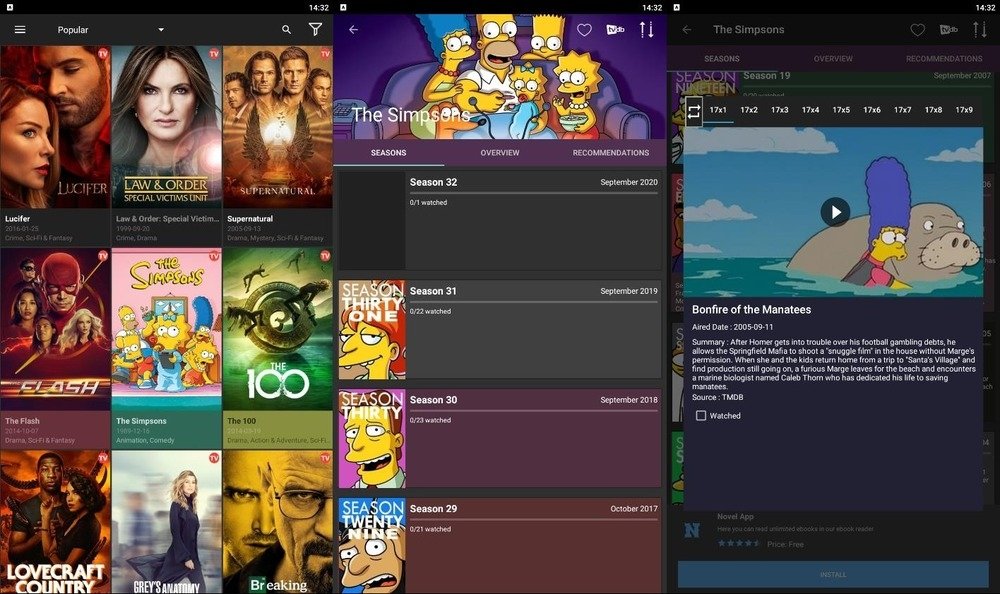
Task: Open the Season 30 row
Action: (x=500, y=438)
